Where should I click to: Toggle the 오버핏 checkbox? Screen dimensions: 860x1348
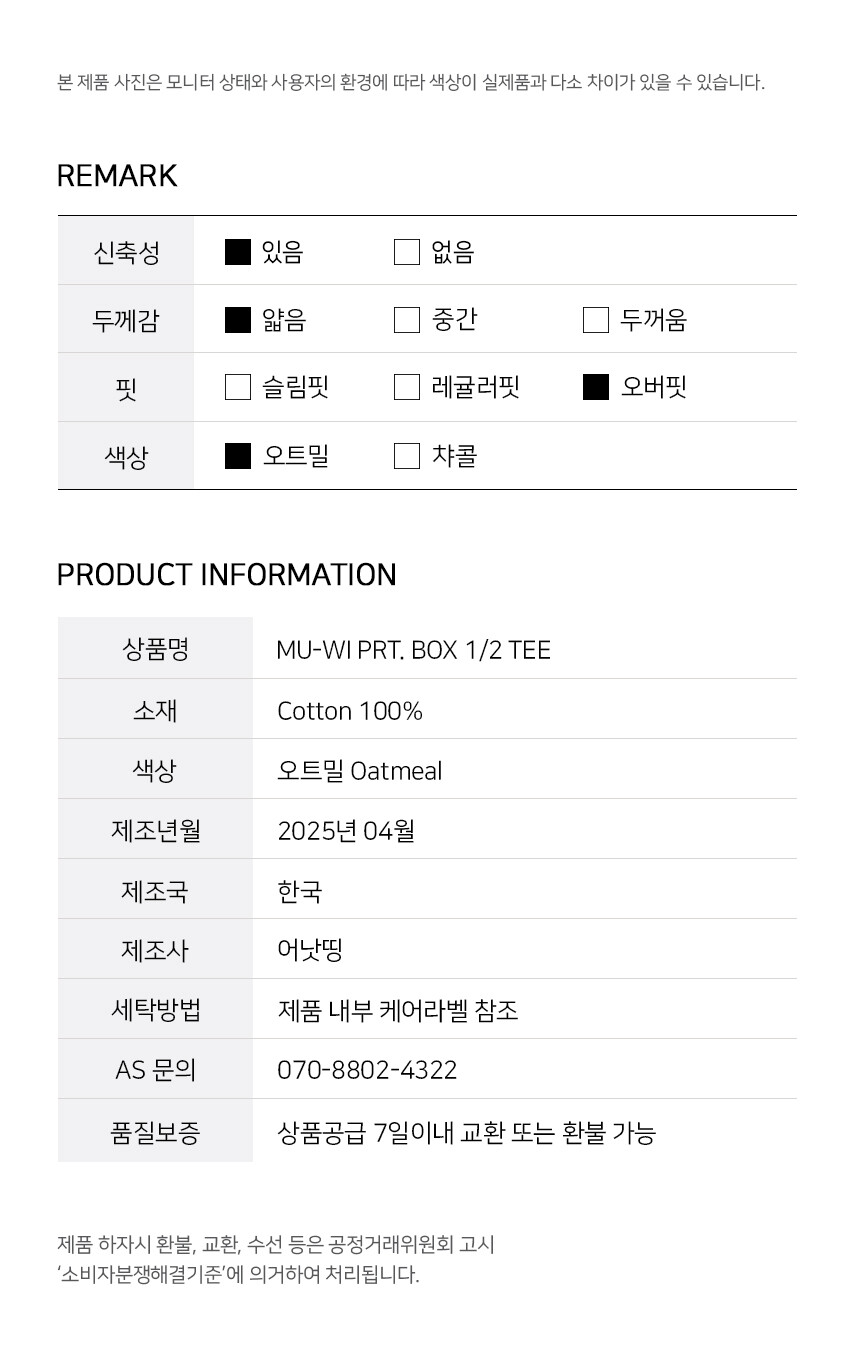tap(596, 387)
